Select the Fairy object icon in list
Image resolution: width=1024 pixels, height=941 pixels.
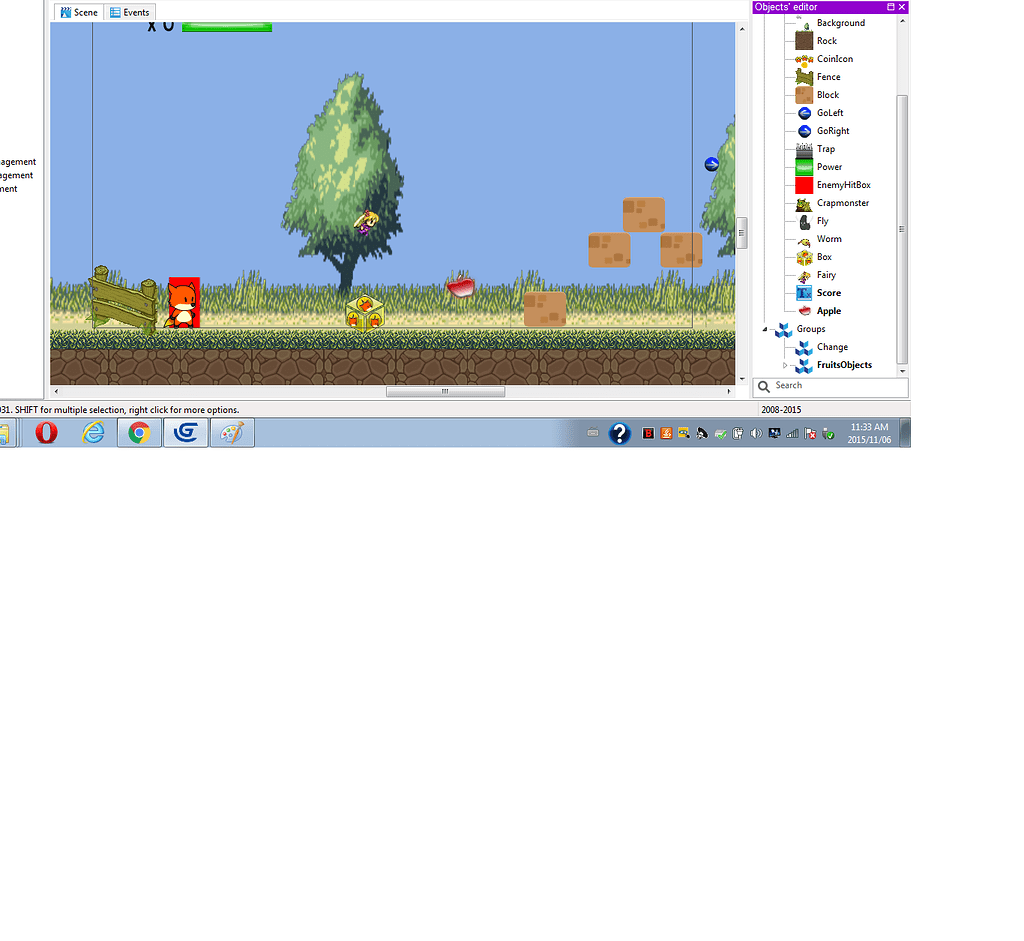804,275
